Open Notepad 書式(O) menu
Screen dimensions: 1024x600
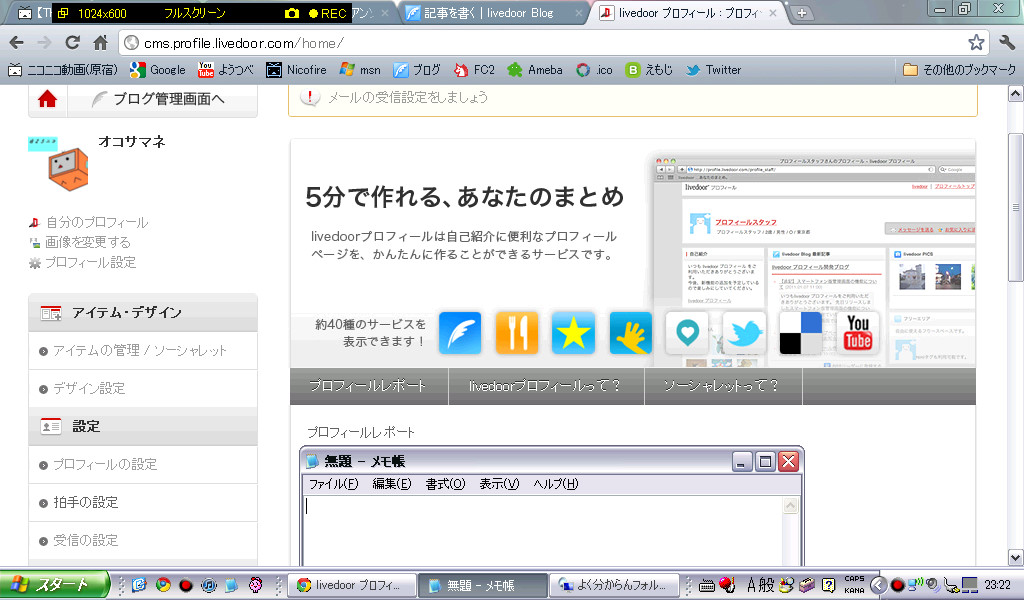point(445,484)
